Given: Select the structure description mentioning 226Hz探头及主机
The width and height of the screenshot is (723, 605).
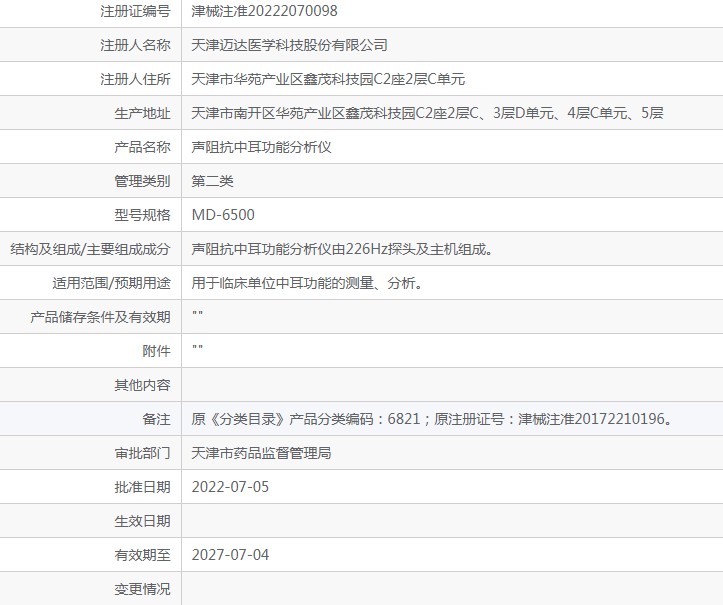Looking at the screenshot, I should click(x=343, y=249).
